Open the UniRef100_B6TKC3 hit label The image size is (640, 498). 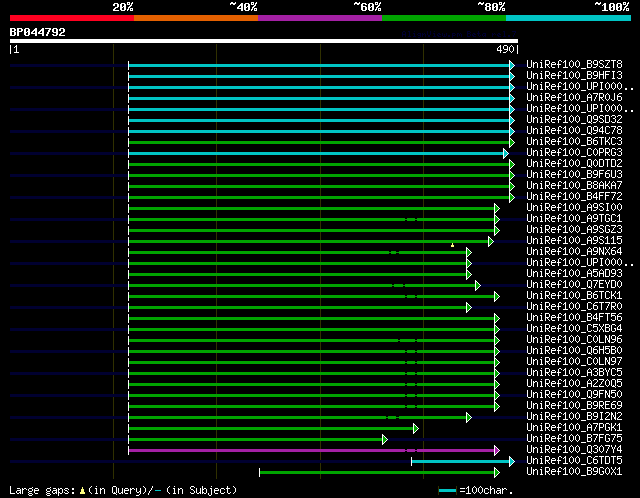[x=574, y=142]
